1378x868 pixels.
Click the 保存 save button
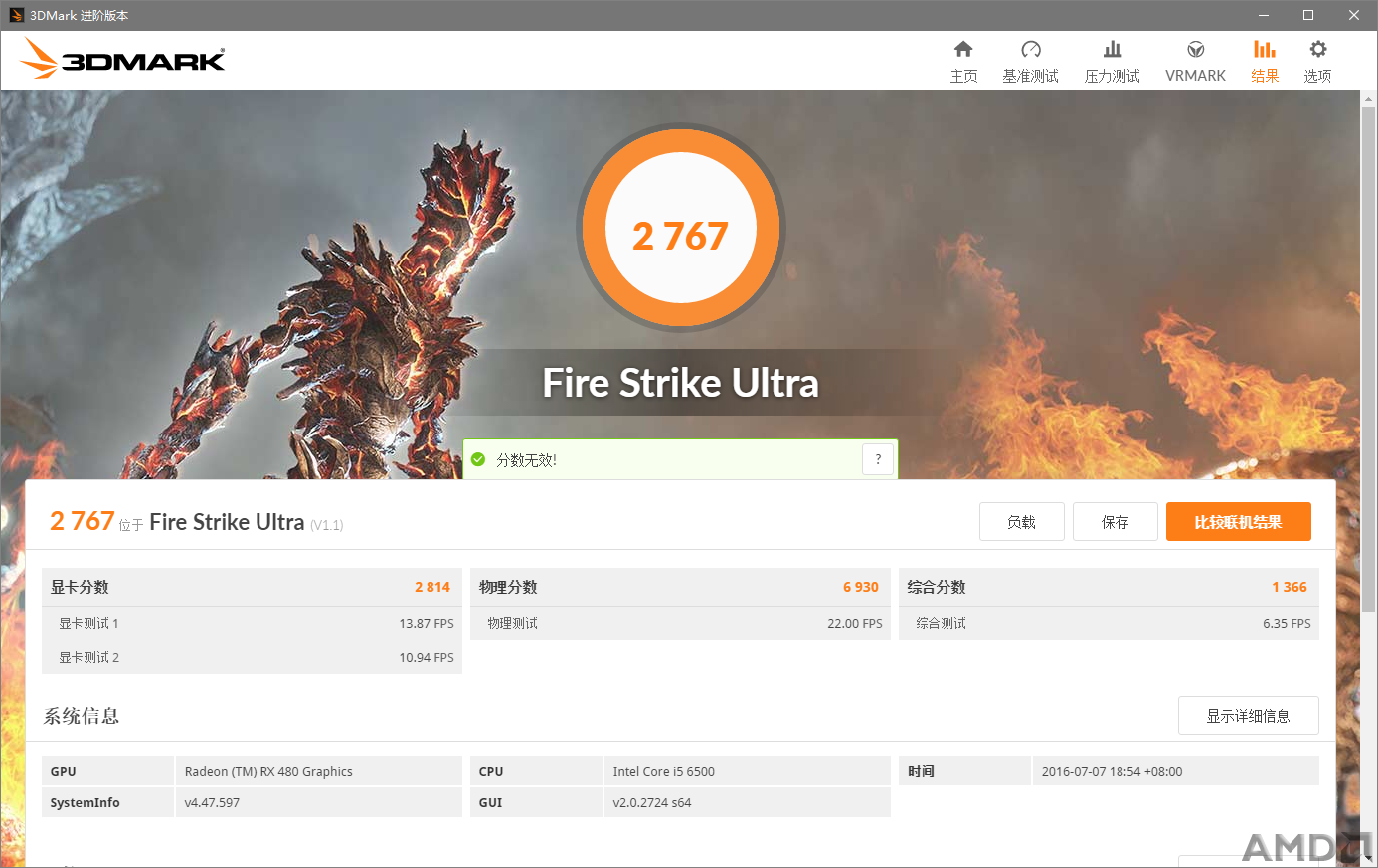pyautogui.click(x=1116, y=522)
